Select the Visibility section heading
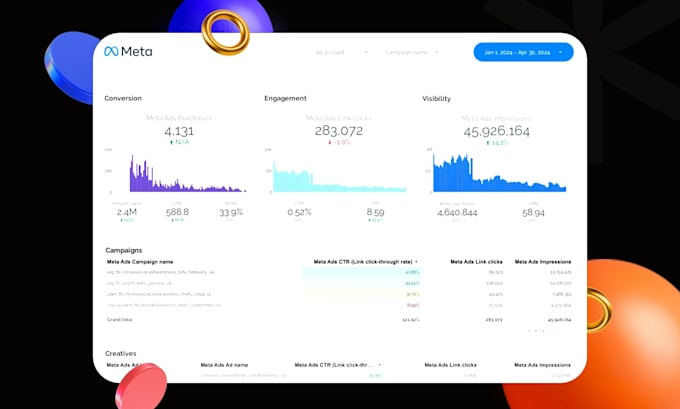680x409 pixels. pyautogui.click(x=436, y=99)
